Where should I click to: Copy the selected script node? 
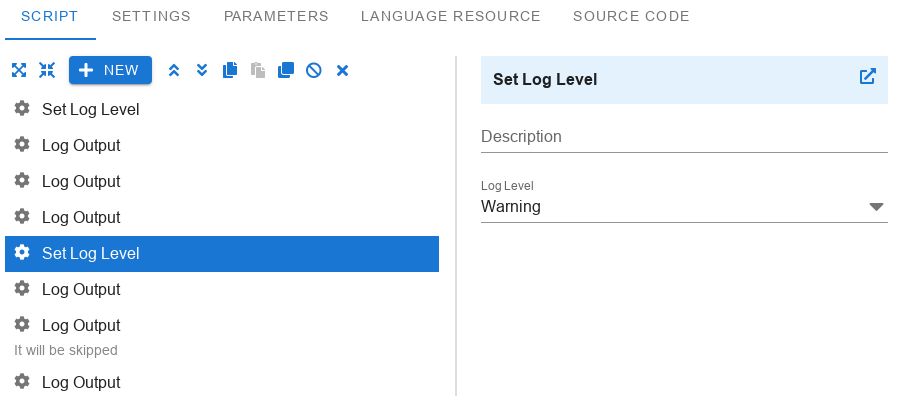230,70
